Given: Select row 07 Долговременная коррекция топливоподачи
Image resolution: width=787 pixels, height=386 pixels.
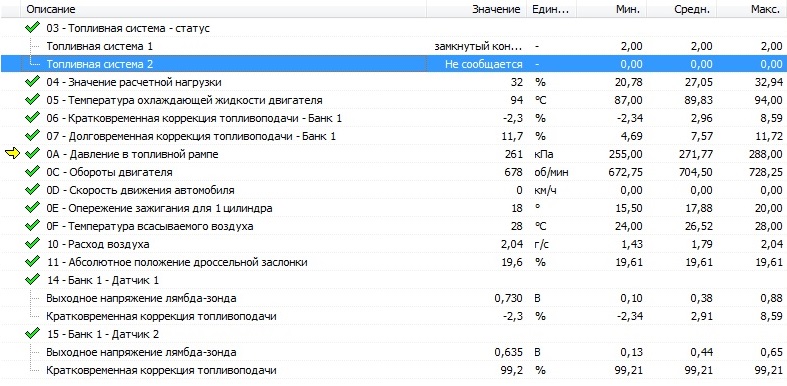Looking at the screenshot, I should (394, 136).
